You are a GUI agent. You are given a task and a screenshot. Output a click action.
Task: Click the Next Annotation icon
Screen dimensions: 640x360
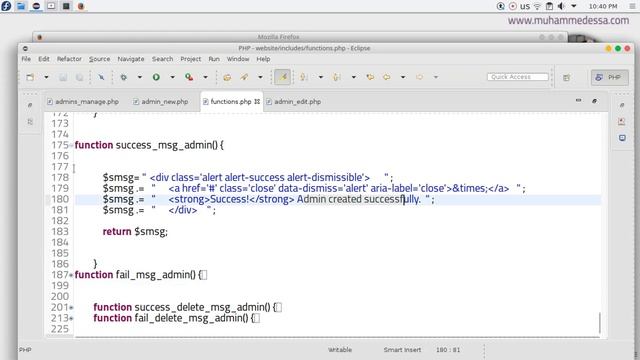click(x=304, y=77)
